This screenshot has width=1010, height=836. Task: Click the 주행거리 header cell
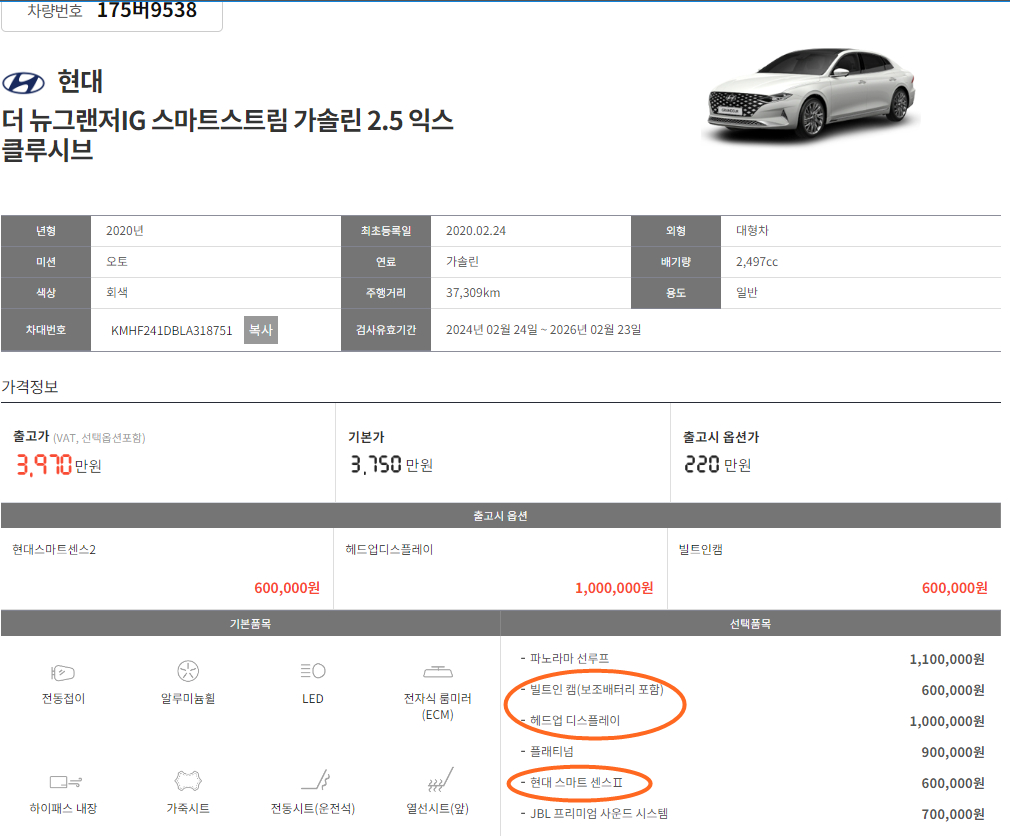pyautogui.click(x=386, y=292)
